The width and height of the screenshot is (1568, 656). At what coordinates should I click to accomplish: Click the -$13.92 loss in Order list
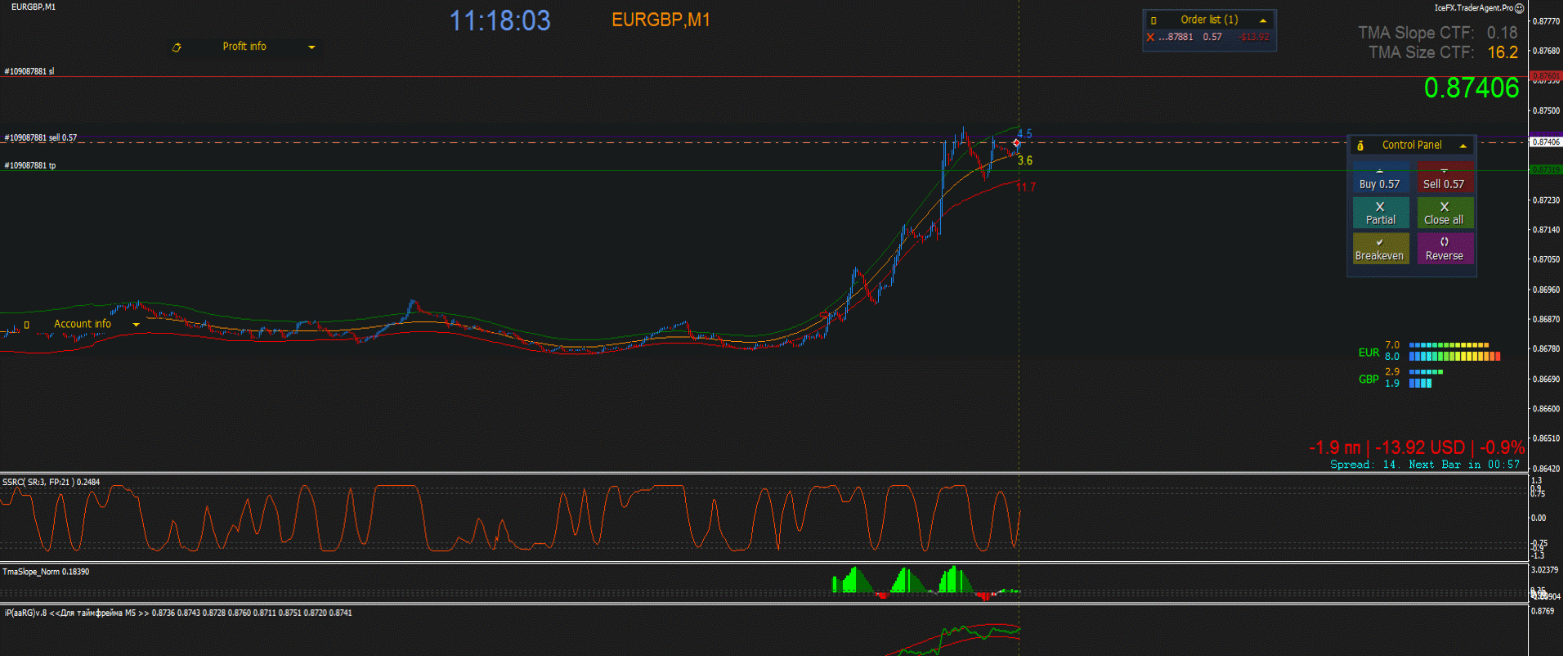1254,37
